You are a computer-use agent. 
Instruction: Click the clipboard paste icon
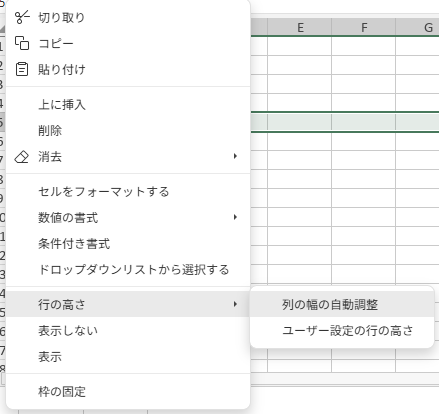(22, 69)
